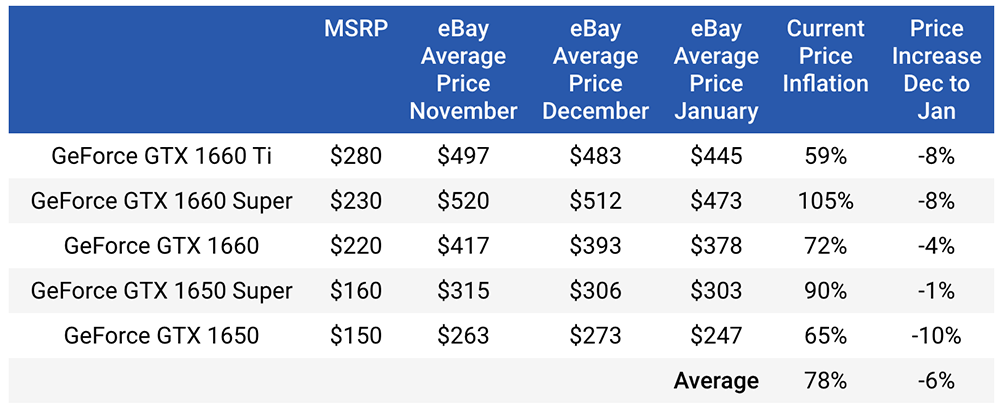Select the $280 MSRP cell
This screenshot has height=416, width=1000.
[x=356, y=156]
